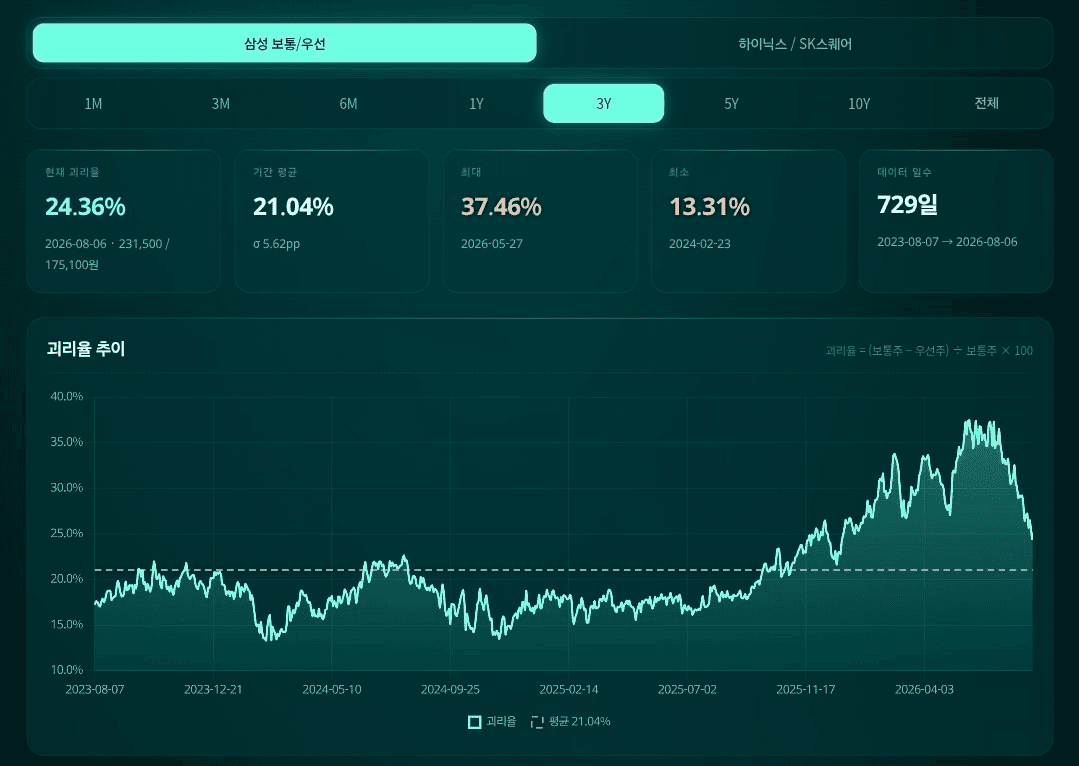The height and width of the screenshot is (766, 1079).
Task: Click the 25.0% y-axis label
Action: 67,533
